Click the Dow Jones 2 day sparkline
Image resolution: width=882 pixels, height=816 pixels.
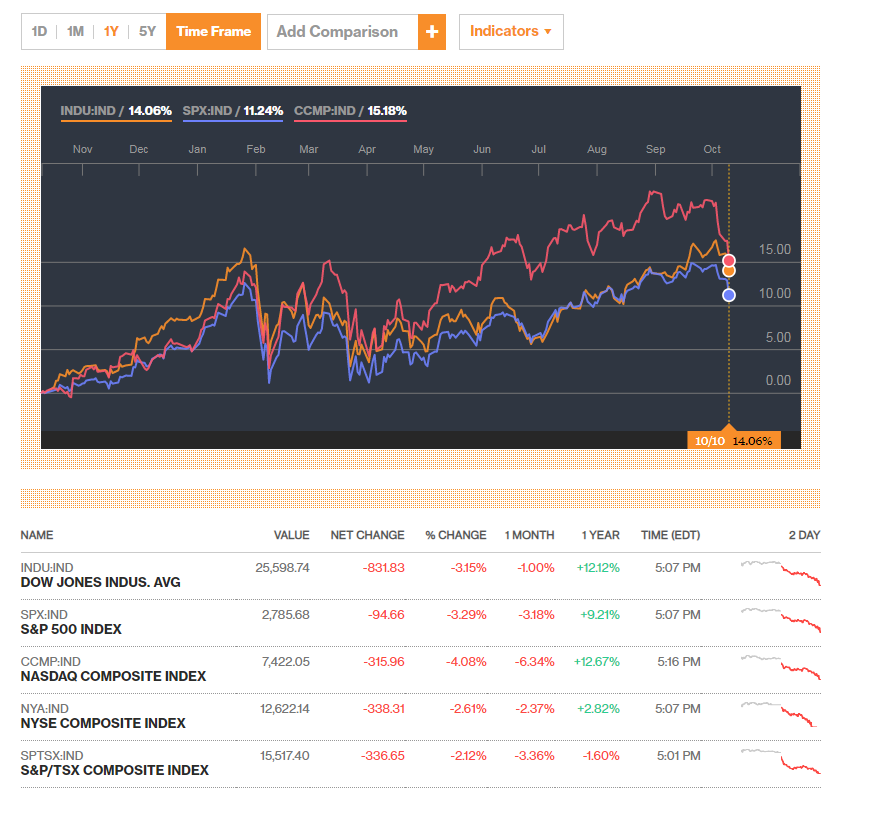click(x=781, y=573)
